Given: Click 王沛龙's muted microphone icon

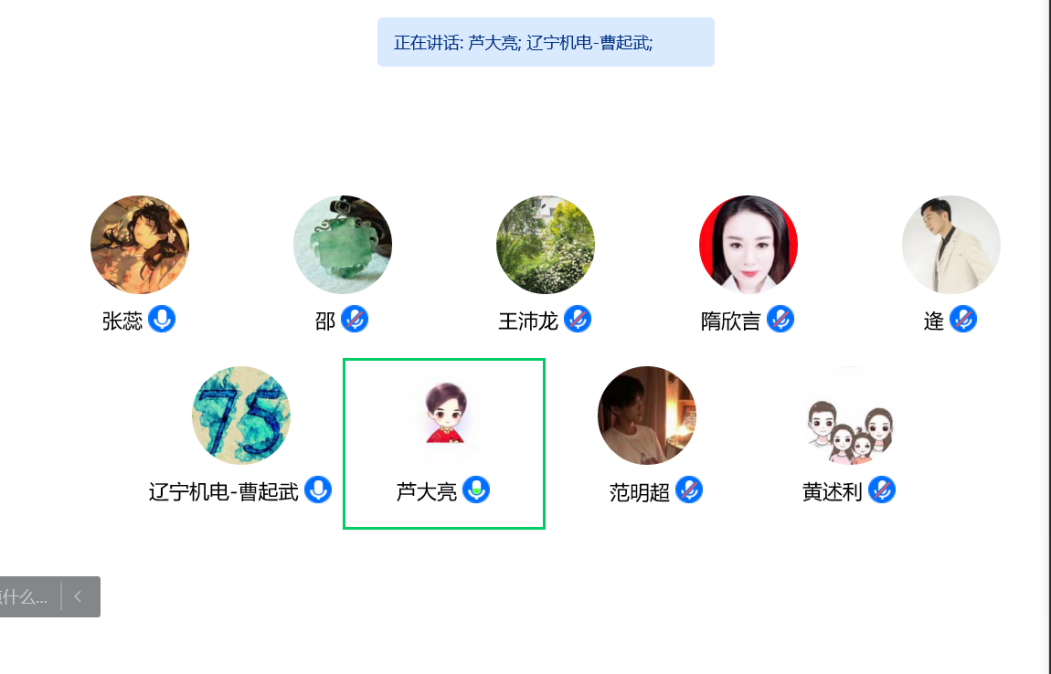Looking at the screenshot, I should 577,319.
